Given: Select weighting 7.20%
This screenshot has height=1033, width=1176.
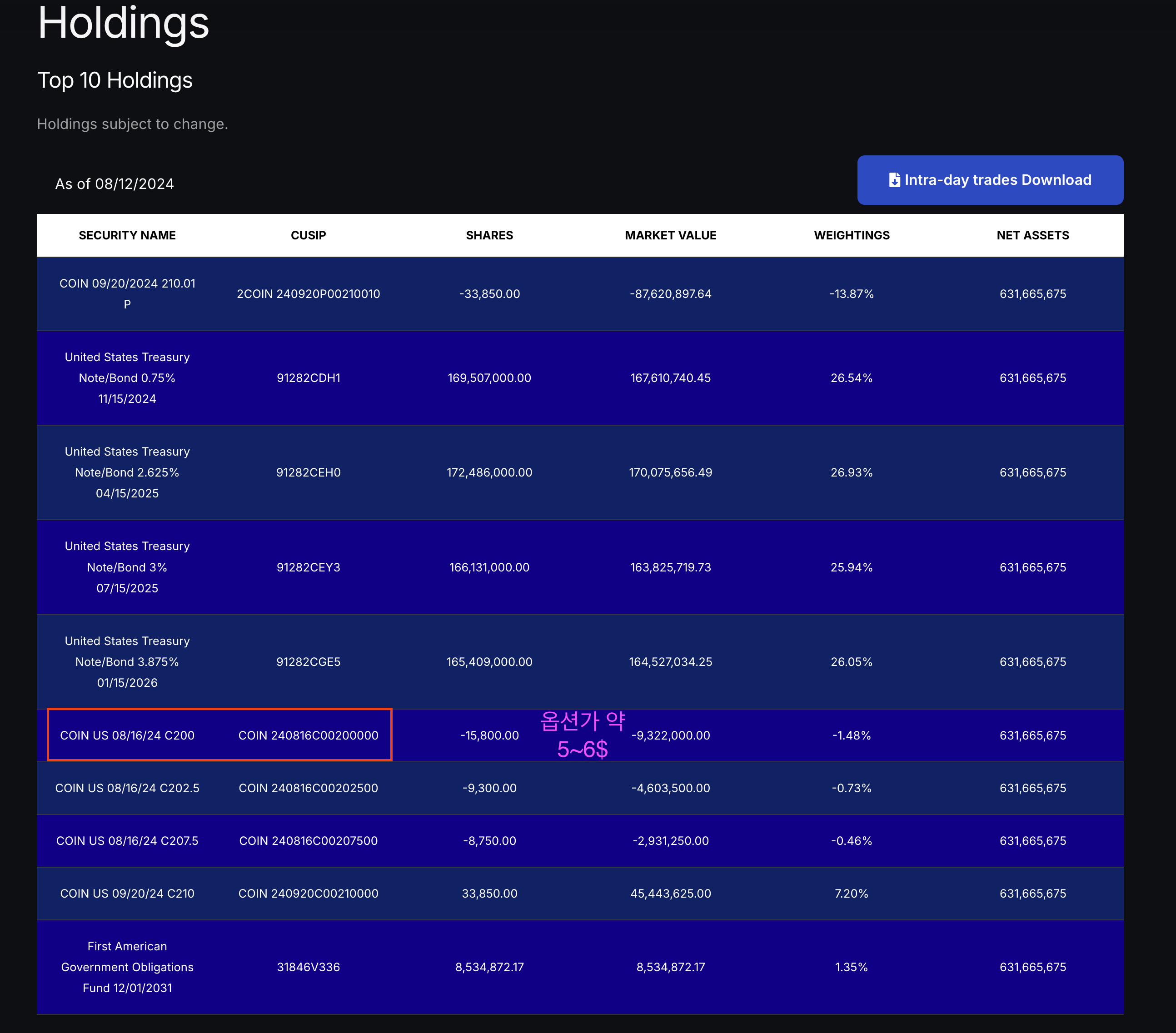Looking at the screenshot, I should coord(852,893).
